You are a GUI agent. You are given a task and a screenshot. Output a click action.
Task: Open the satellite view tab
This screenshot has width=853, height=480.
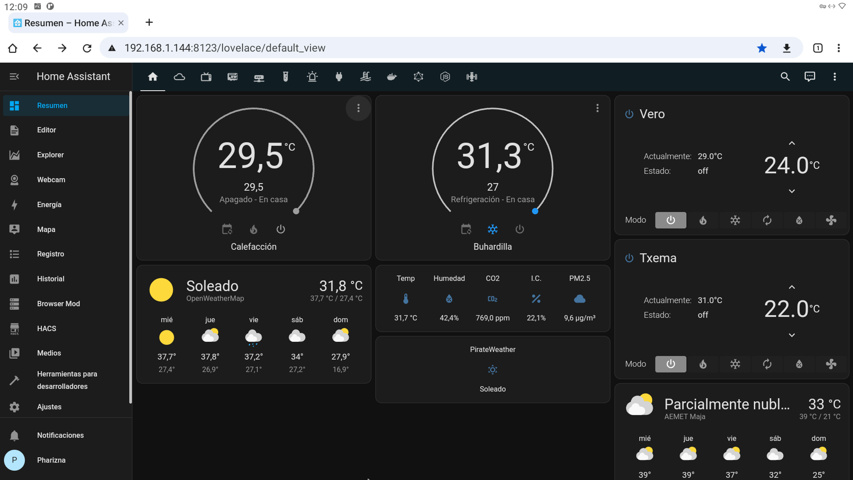(472, 77)
